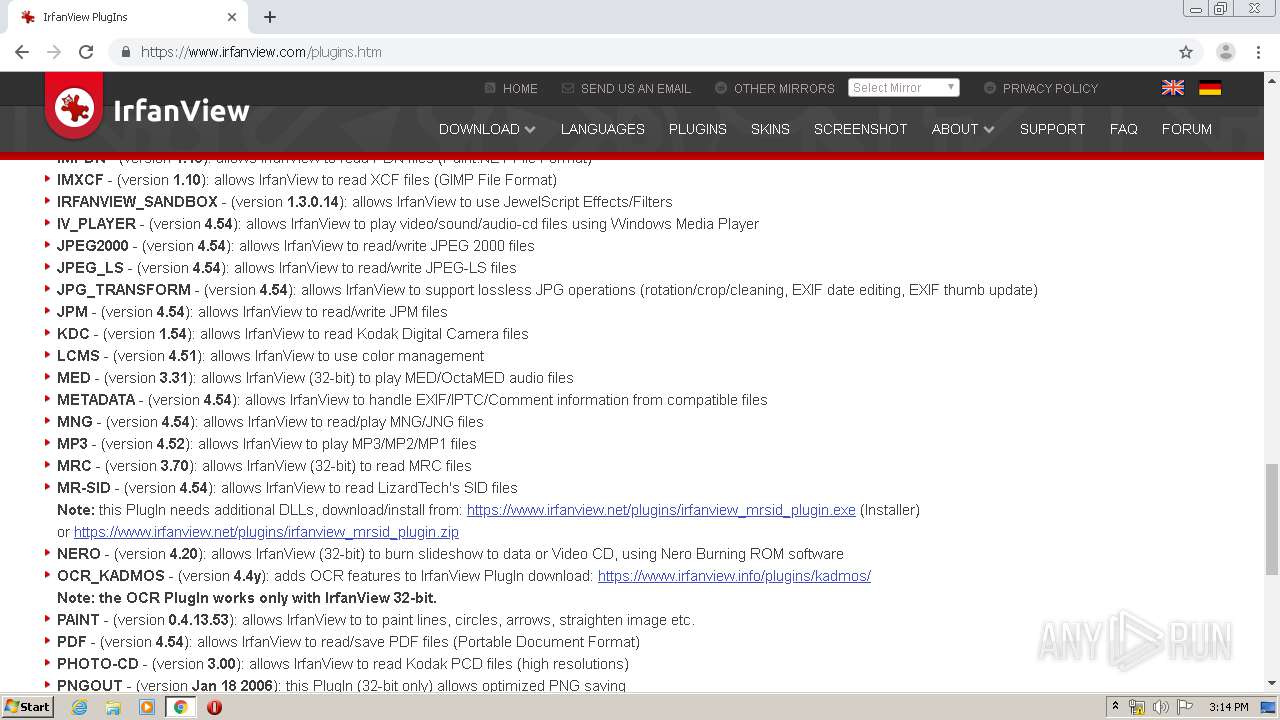Click the PDF plugin name
The height and width of the screenshot is (720, 1280).
tap(72, 642)
